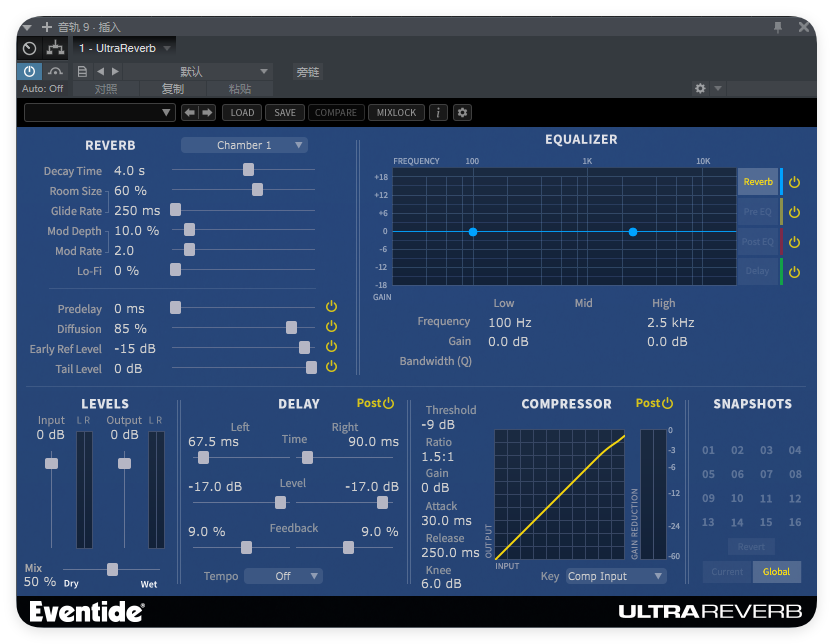Image resolution: width=833 pixels, height=644 pixels.
Task: Load previous Eventide preset with left arrow
Action: pyautogui.click(x=190, y=113)
